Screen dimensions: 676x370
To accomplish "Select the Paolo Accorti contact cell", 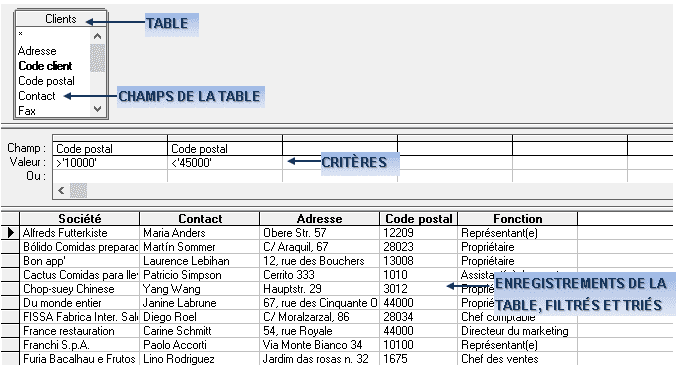I will tap(200, 345).
